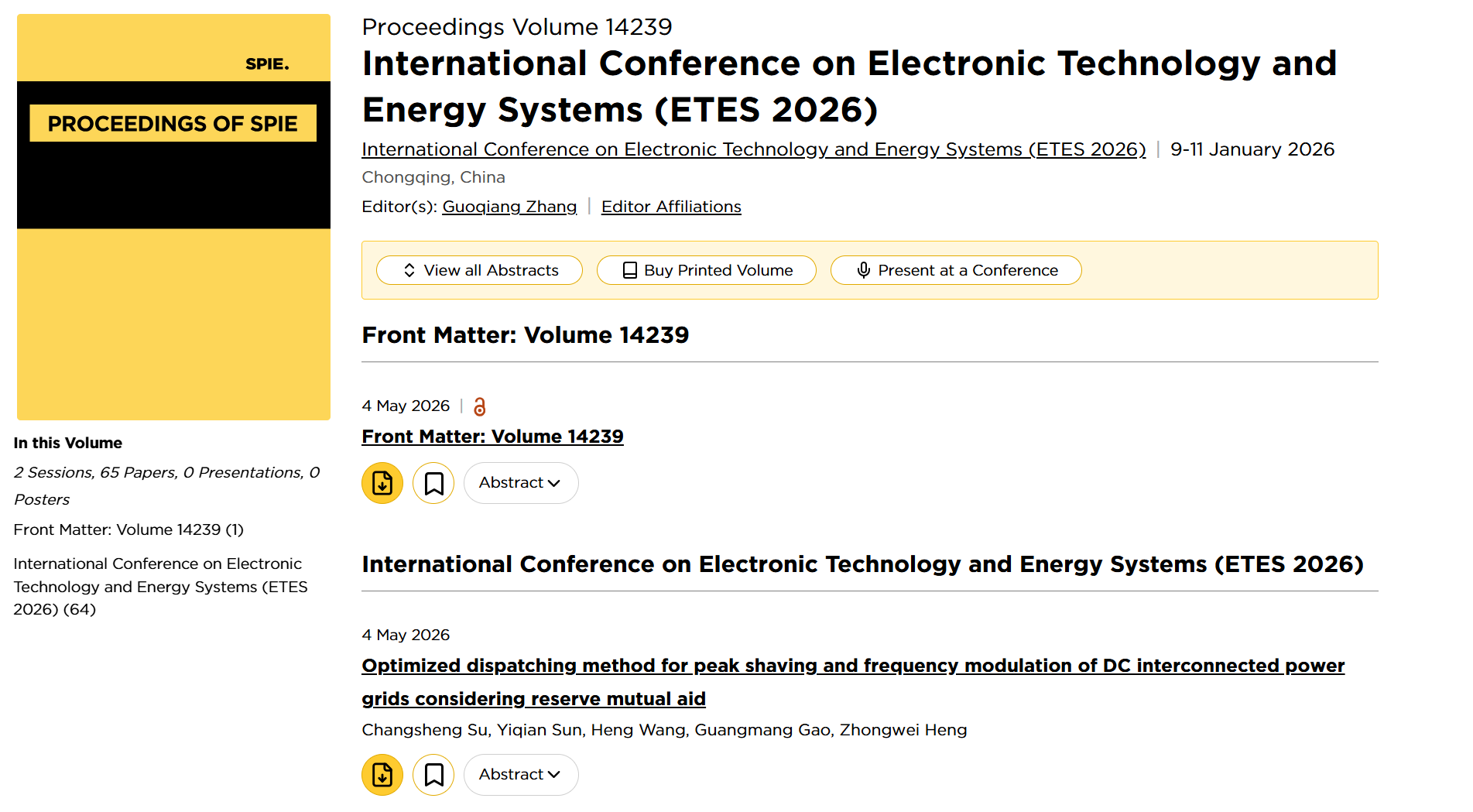Click 'In this Volume' heading
The height and width of the screenshot is (812, 1473).
pyautogui.click(x=68, y=443)
